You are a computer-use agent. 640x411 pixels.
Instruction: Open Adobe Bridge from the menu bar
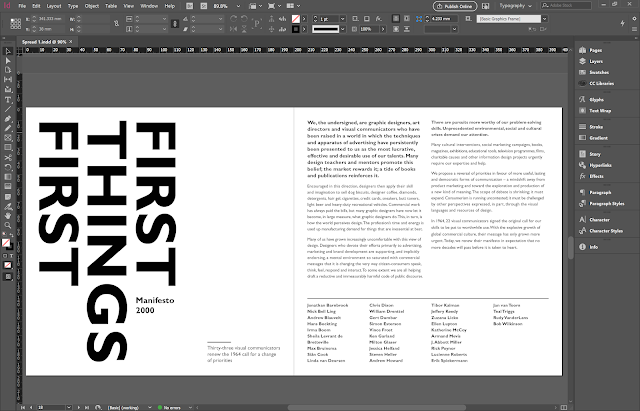[189, 6]
